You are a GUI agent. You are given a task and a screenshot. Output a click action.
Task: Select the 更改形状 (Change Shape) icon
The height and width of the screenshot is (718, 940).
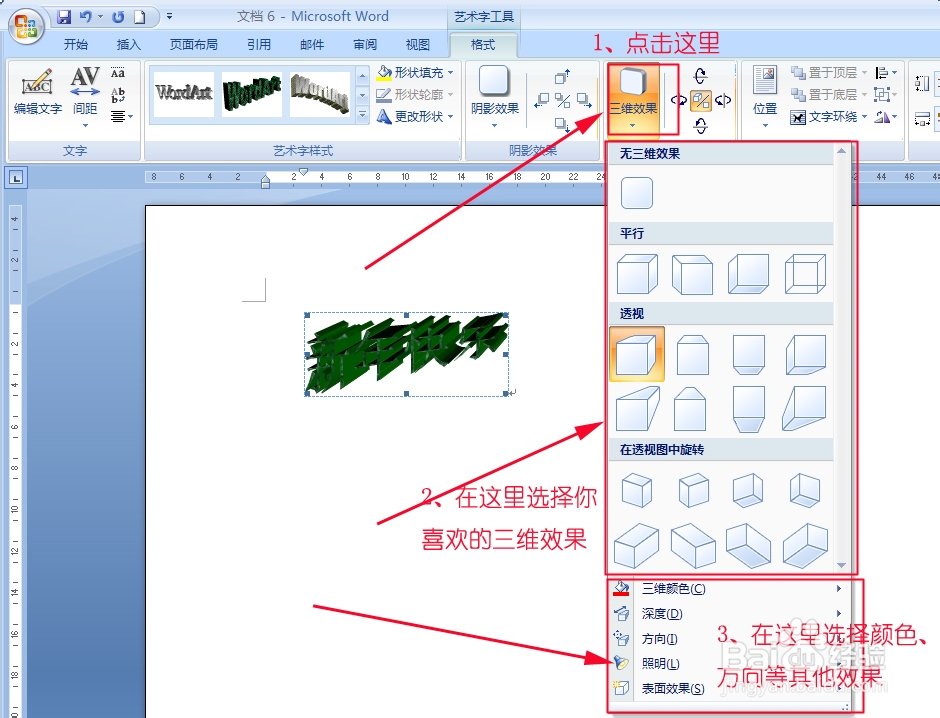[413, 116]
